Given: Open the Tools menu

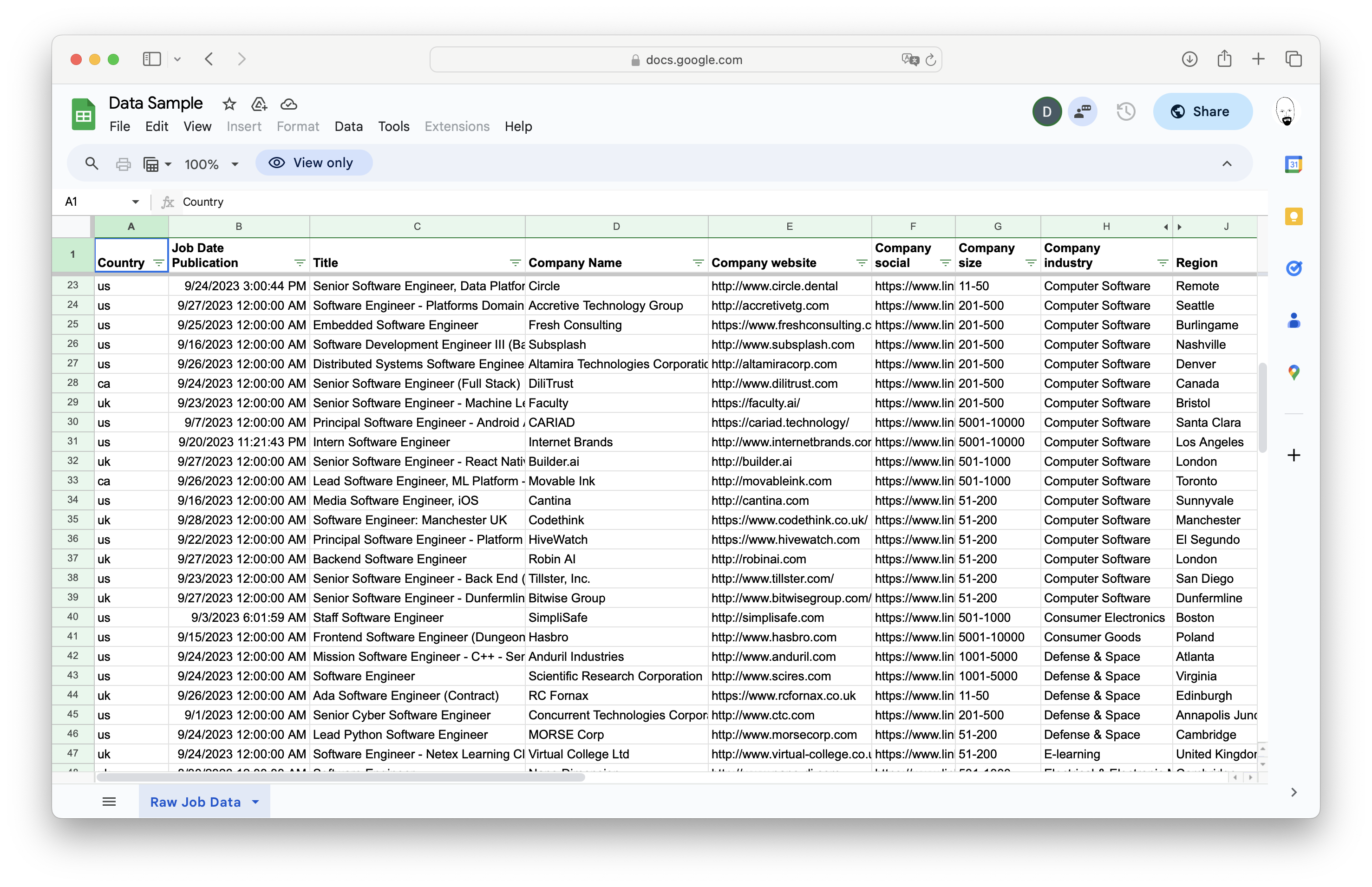Looking at the screenshot, I should [x=393, y=126].
